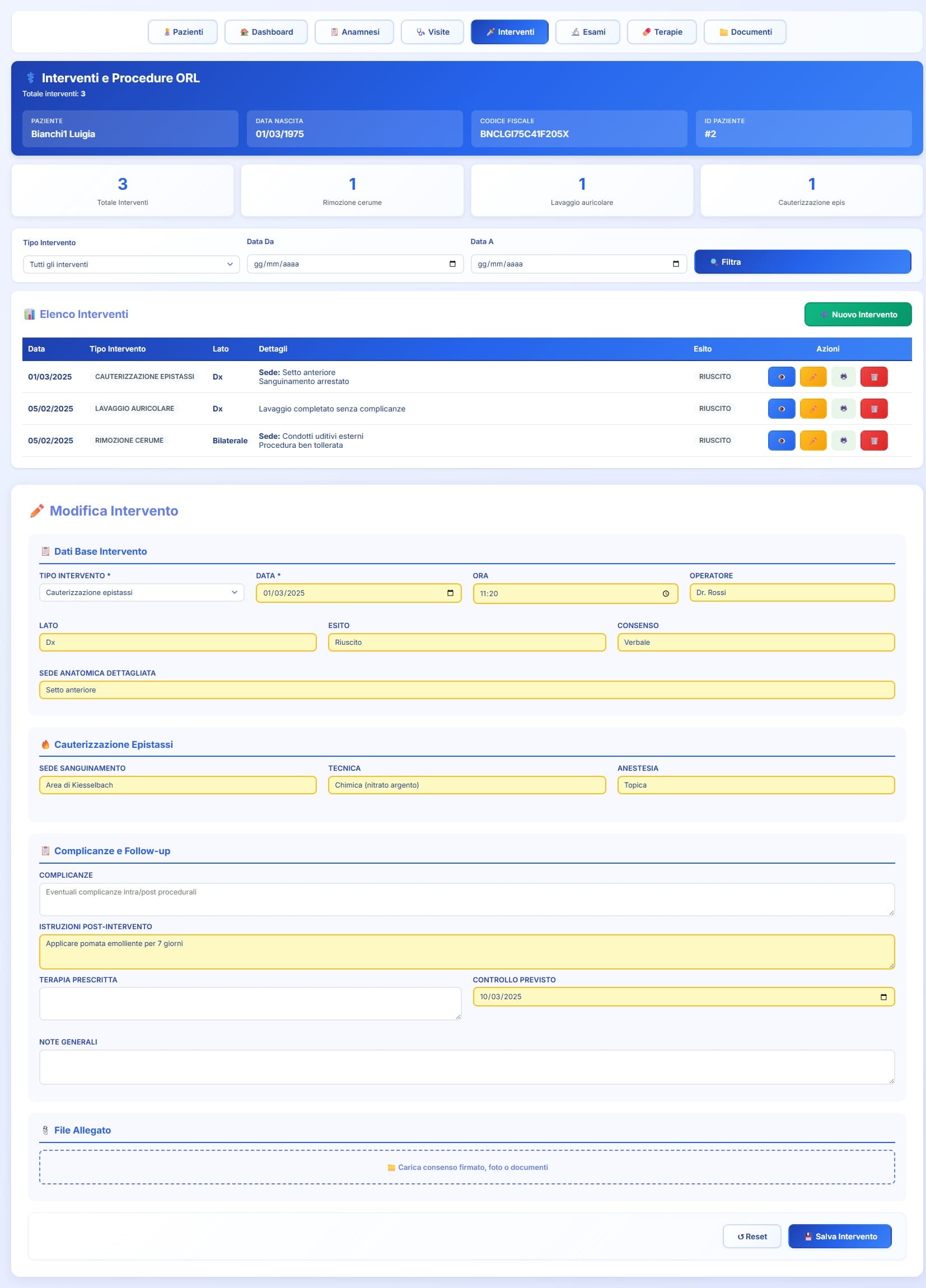This screenshot has width=926, height=1288.
Task: Open Tipo Intervento dropdown in edit form
Action: pyautogui.click(x=142, y=592)
